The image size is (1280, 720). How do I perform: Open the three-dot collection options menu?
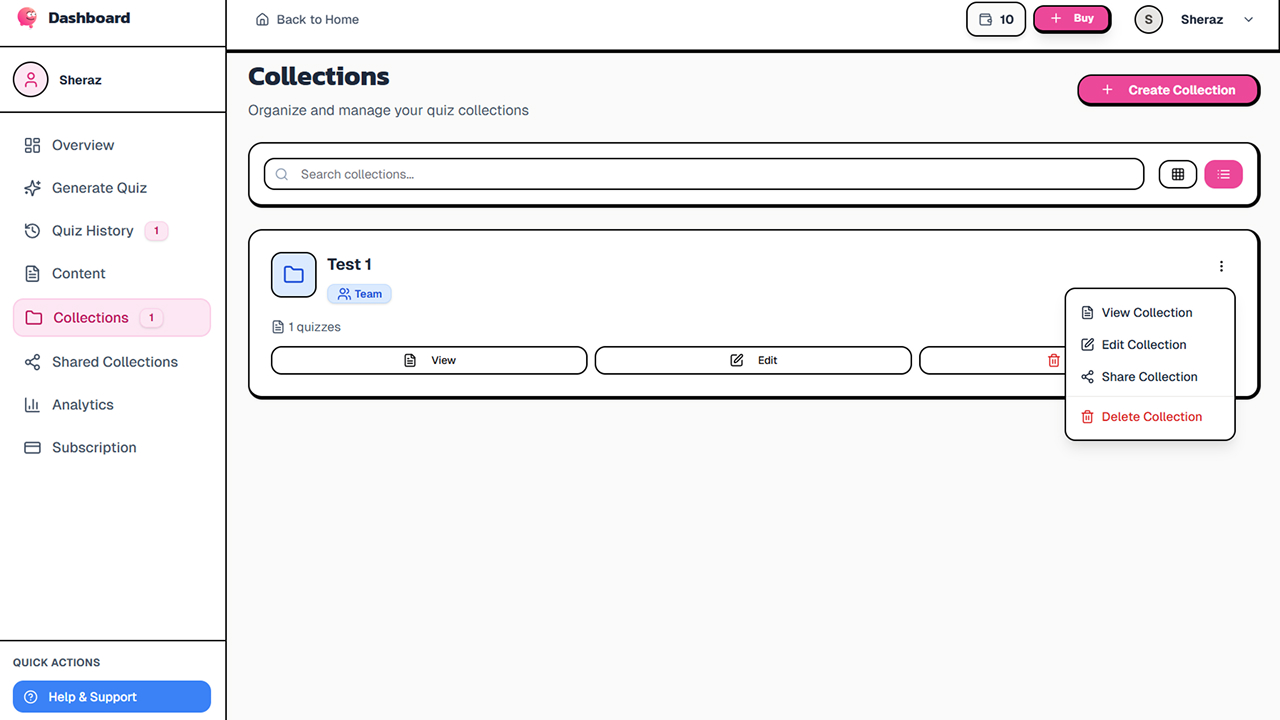tap(1221, 266)
